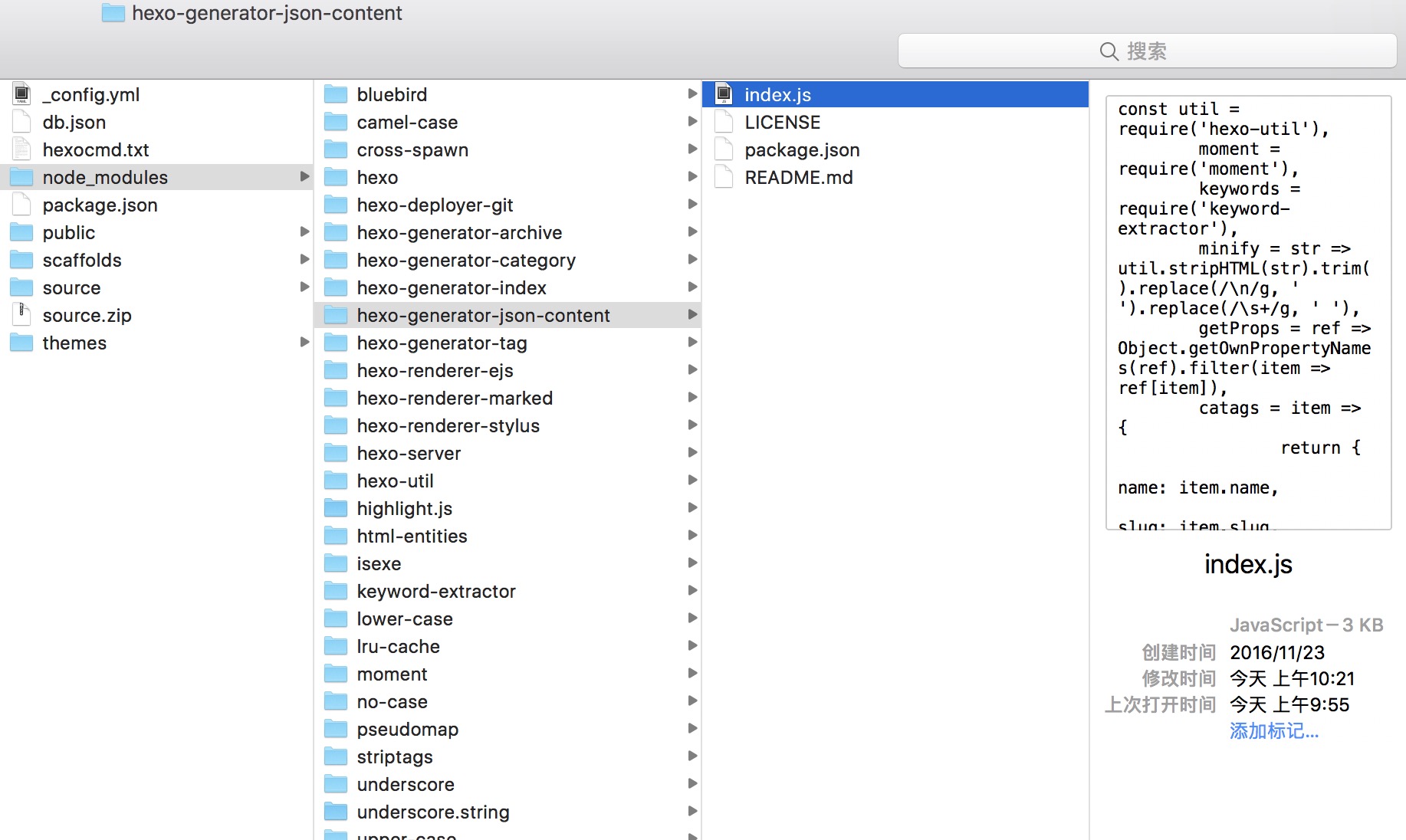1406x840 pixels.
Task: Expand the scaffolds folder arrow
Action: coord(304,259)
